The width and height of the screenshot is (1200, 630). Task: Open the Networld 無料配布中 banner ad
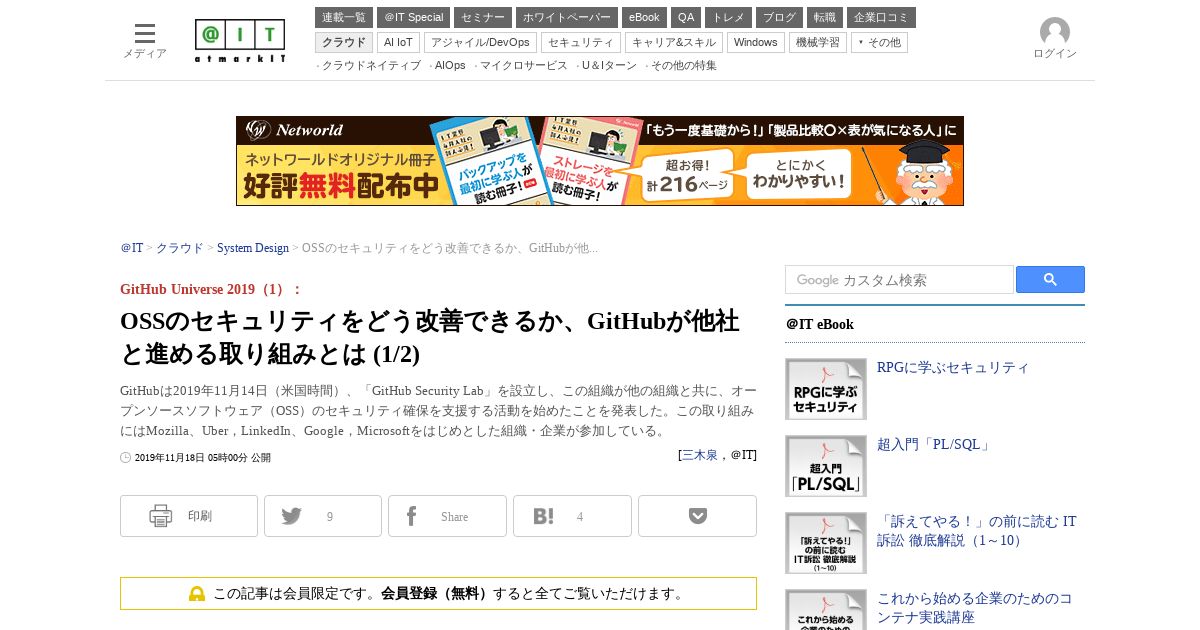point(600,161)
